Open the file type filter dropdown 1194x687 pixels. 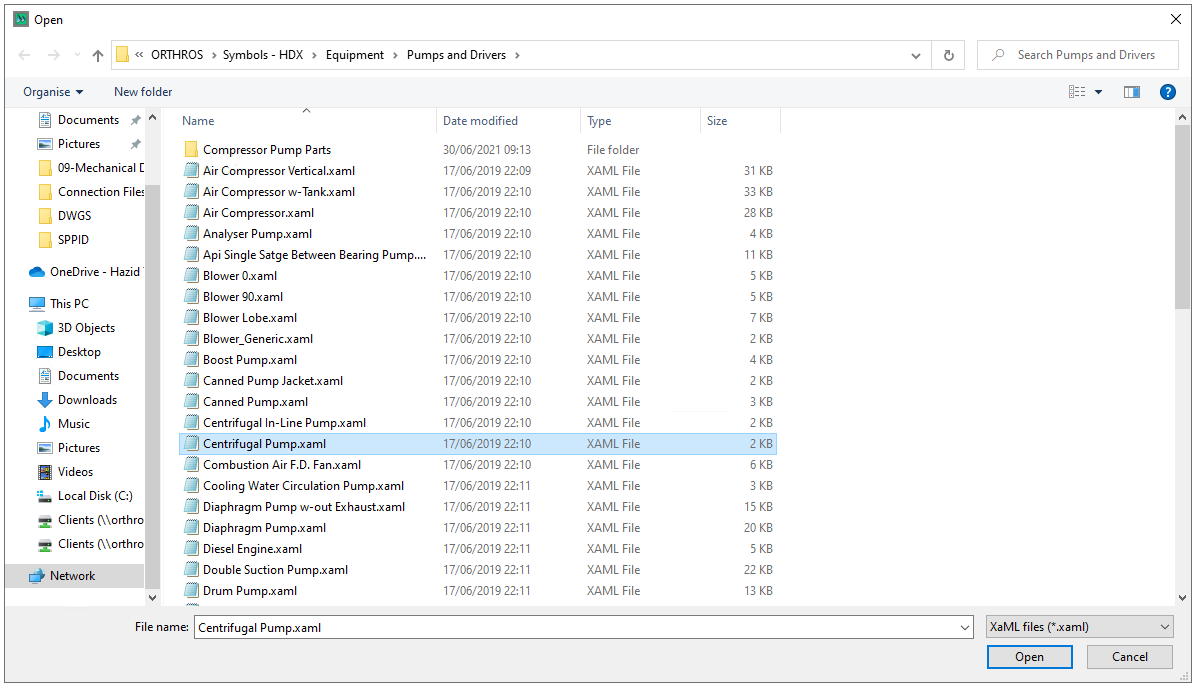pyautogui.click(x=1079, y=628)
